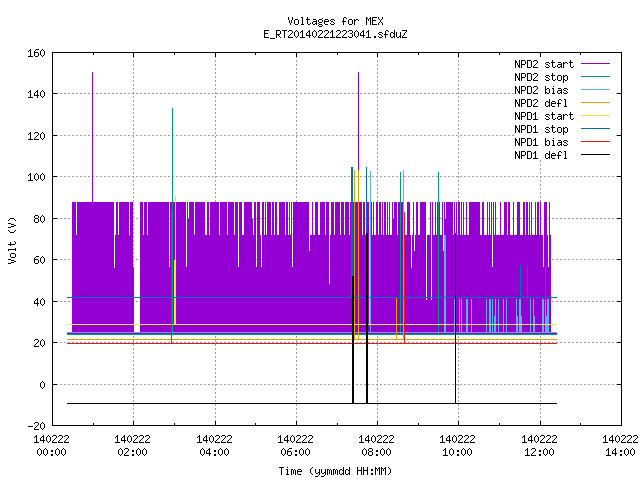The width and height of the screenshot is (640, 480).
Task: Click the 'Voltages for MEX' chart title
Action: (x=335, y=21)
